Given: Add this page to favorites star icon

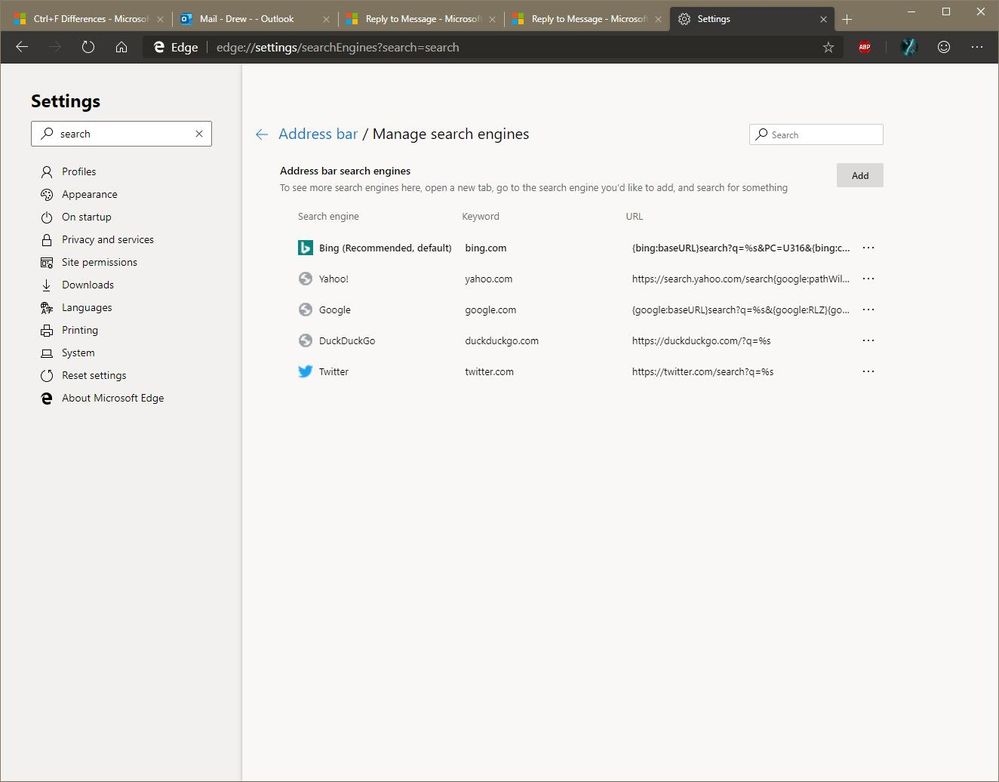Looking at the screenshot, I should click(828, 47).
